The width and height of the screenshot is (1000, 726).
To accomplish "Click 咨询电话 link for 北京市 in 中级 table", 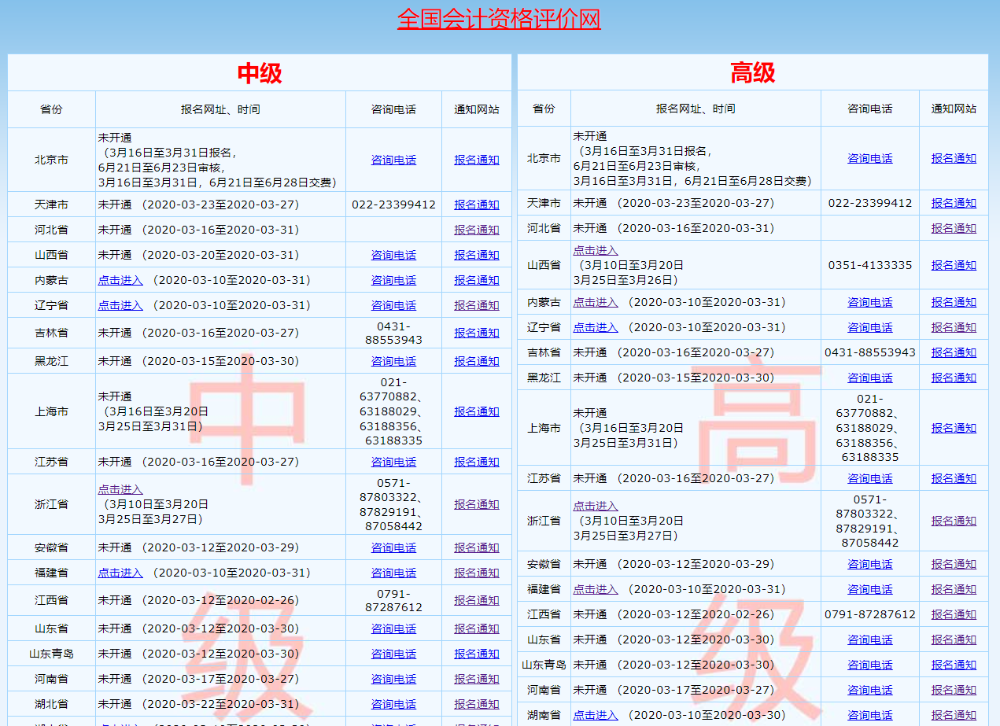I will (393, 160).
